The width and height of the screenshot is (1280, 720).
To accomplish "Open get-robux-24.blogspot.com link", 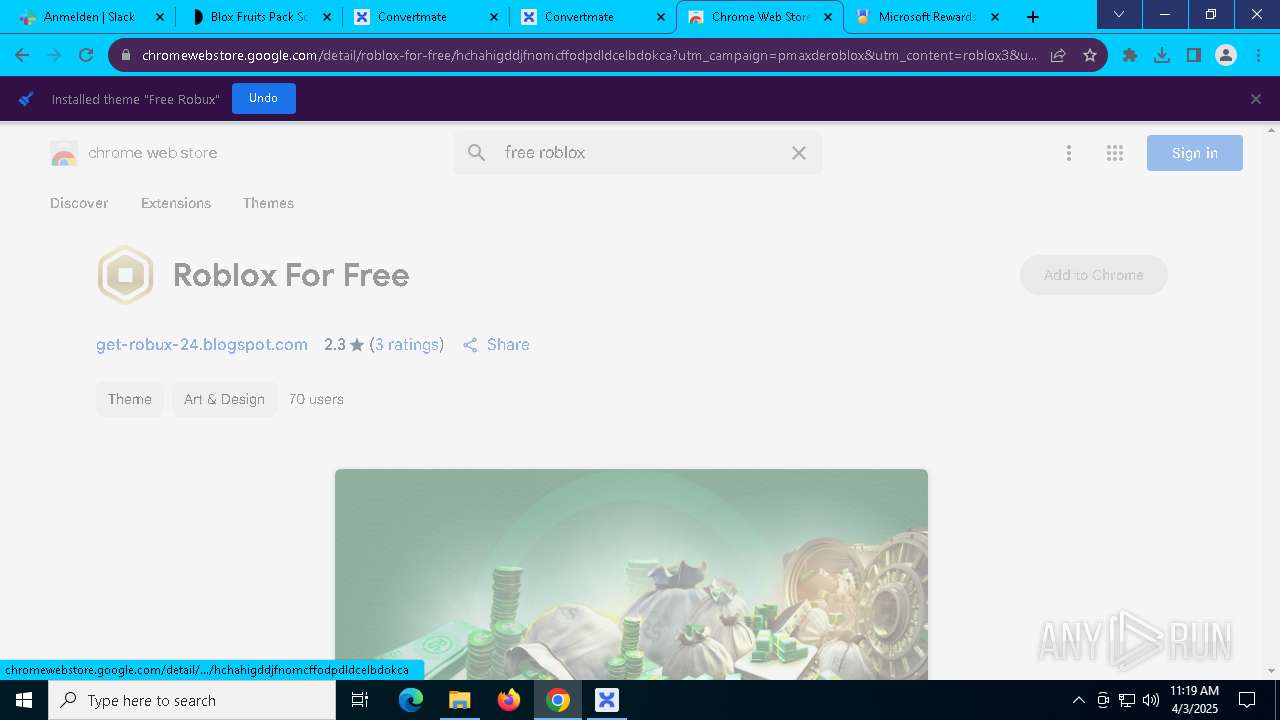I will click(x=202, y=344).
